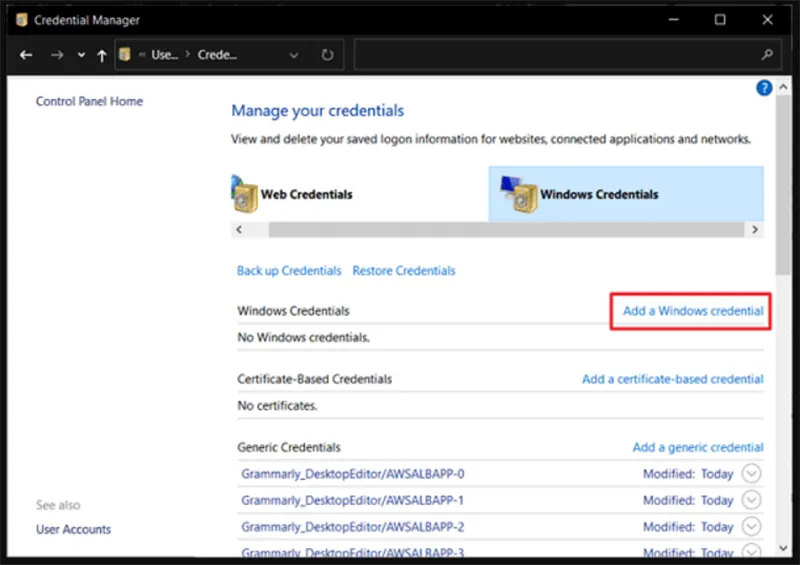Expand the AWSALBAPP-1 credential chevron
800x565 pixels.
coord(752,500)
